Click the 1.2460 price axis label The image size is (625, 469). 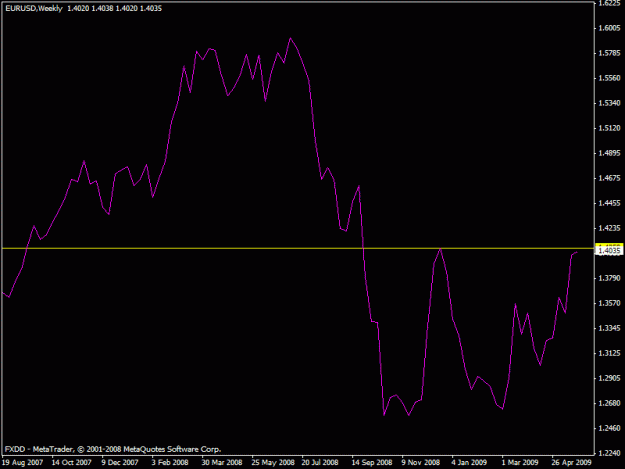pyautogui.click(x=609, y=428)
